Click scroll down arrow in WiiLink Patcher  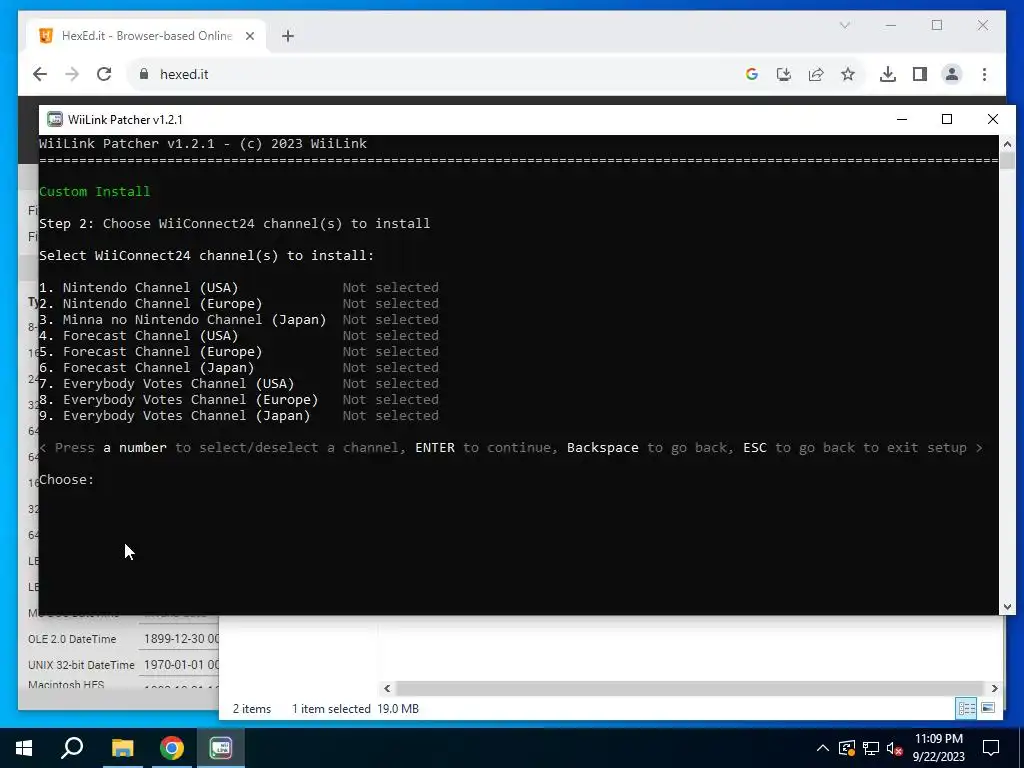pos(1007,607)
